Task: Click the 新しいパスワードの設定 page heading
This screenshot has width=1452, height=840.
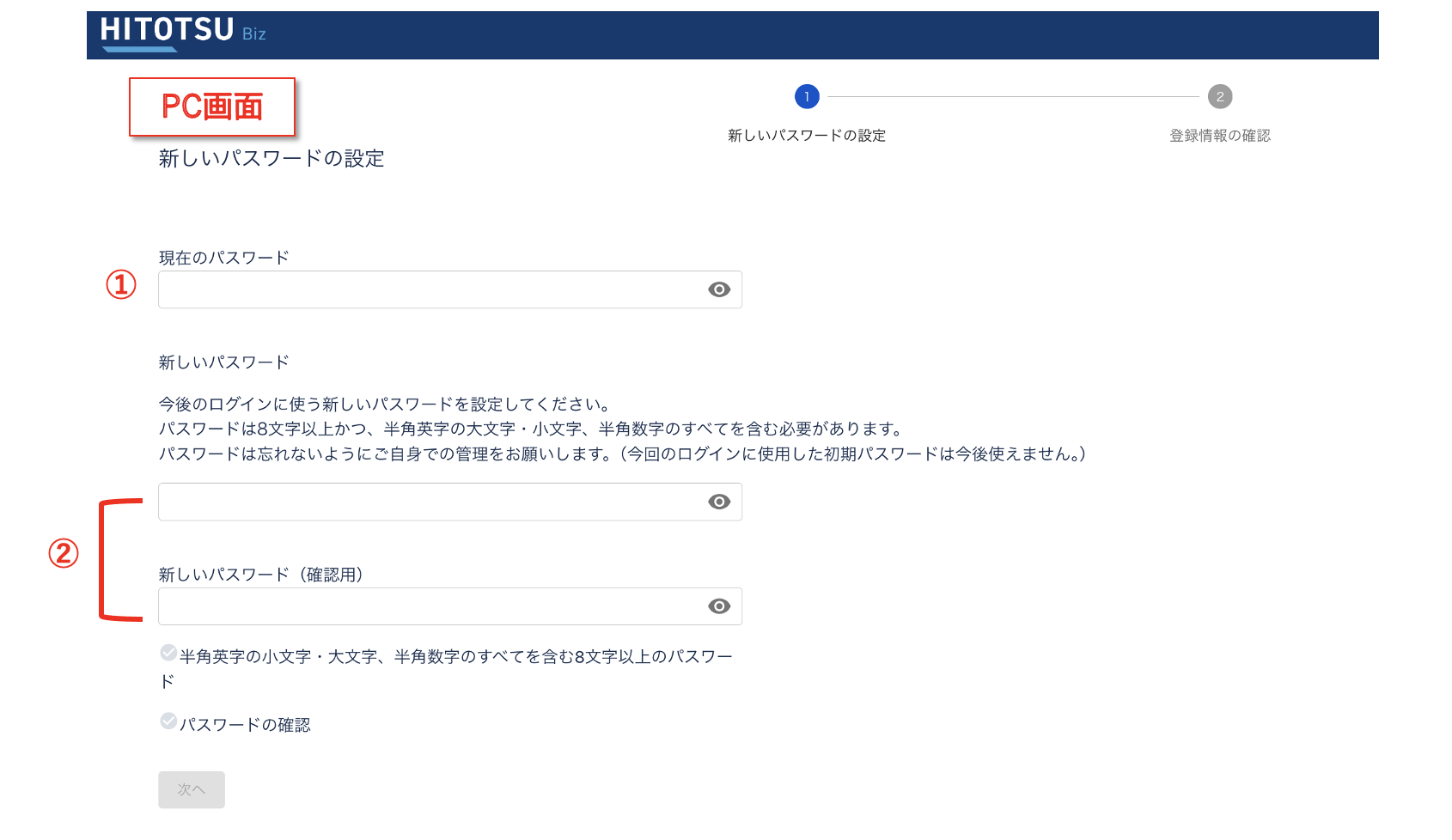Action: tap(271, 159)
